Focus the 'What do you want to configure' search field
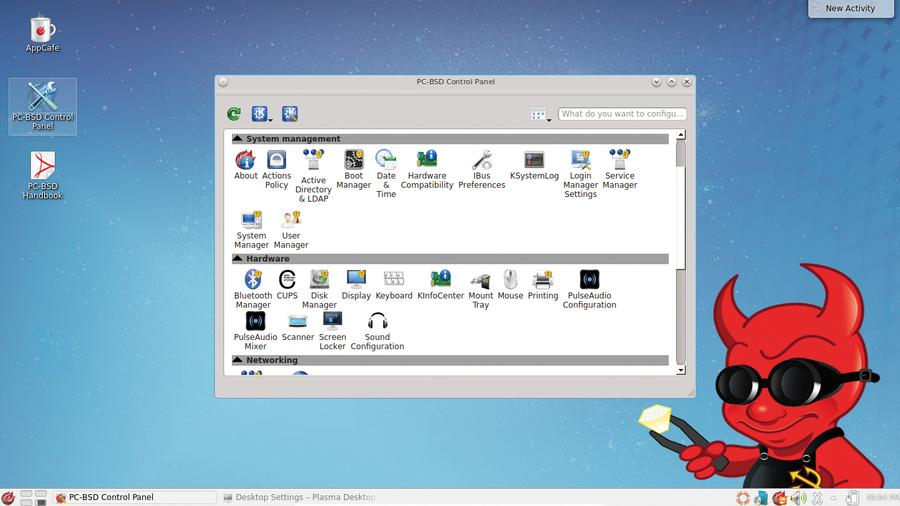The width and height of the screenshot is (900, 506). click(622, 114)
